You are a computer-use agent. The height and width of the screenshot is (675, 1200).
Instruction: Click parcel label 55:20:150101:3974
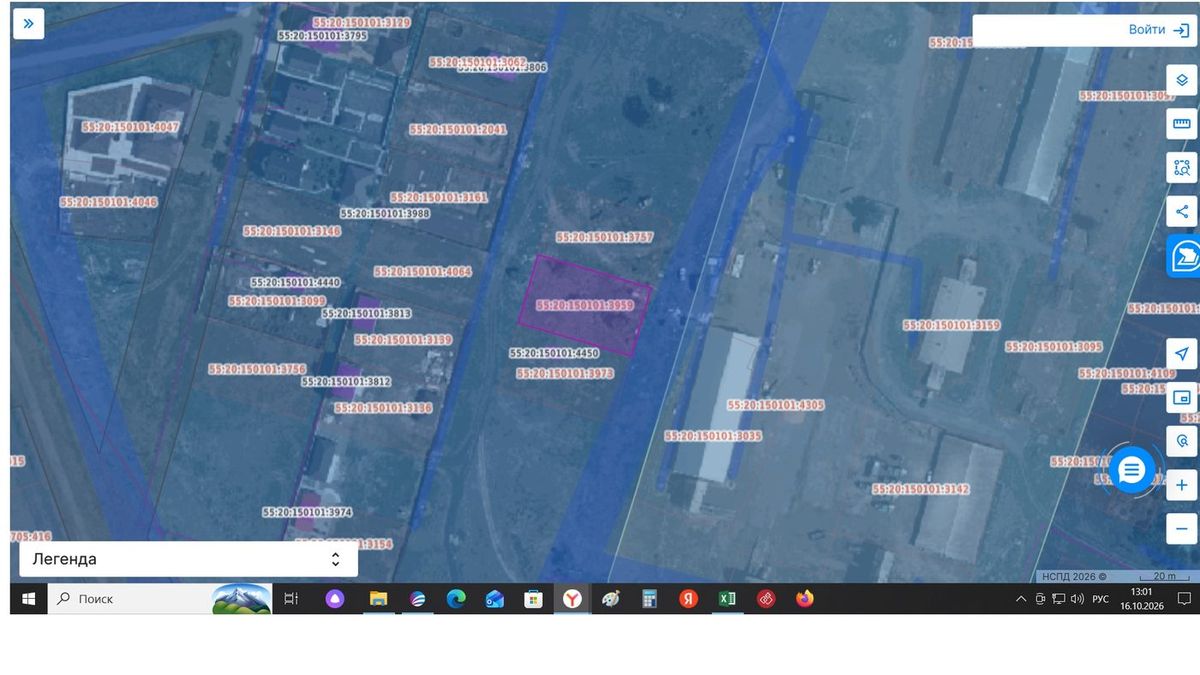(307, 512)
